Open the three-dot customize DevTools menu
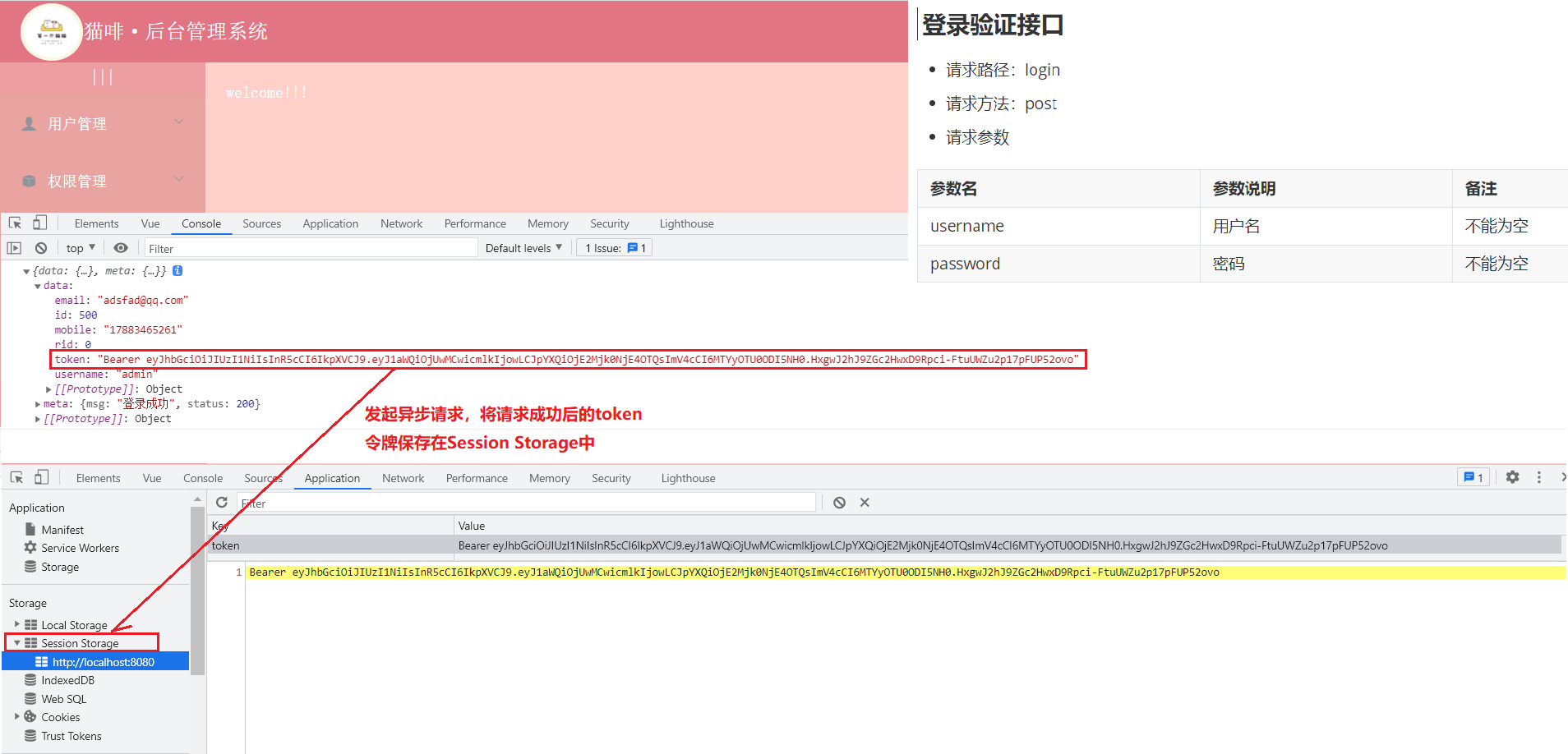1568x754 pixels. tap(1538, 477)
